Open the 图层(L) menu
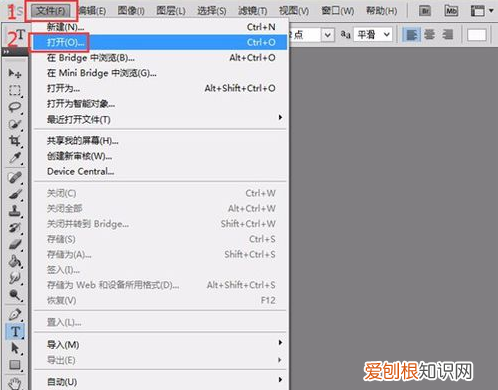 pyautogui.click(x=171, y=11)
